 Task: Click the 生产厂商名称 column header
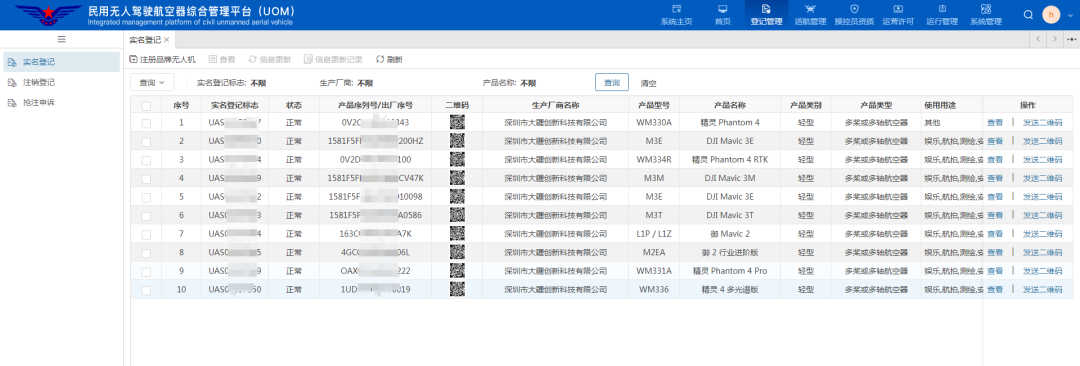[x=555, y=105]
